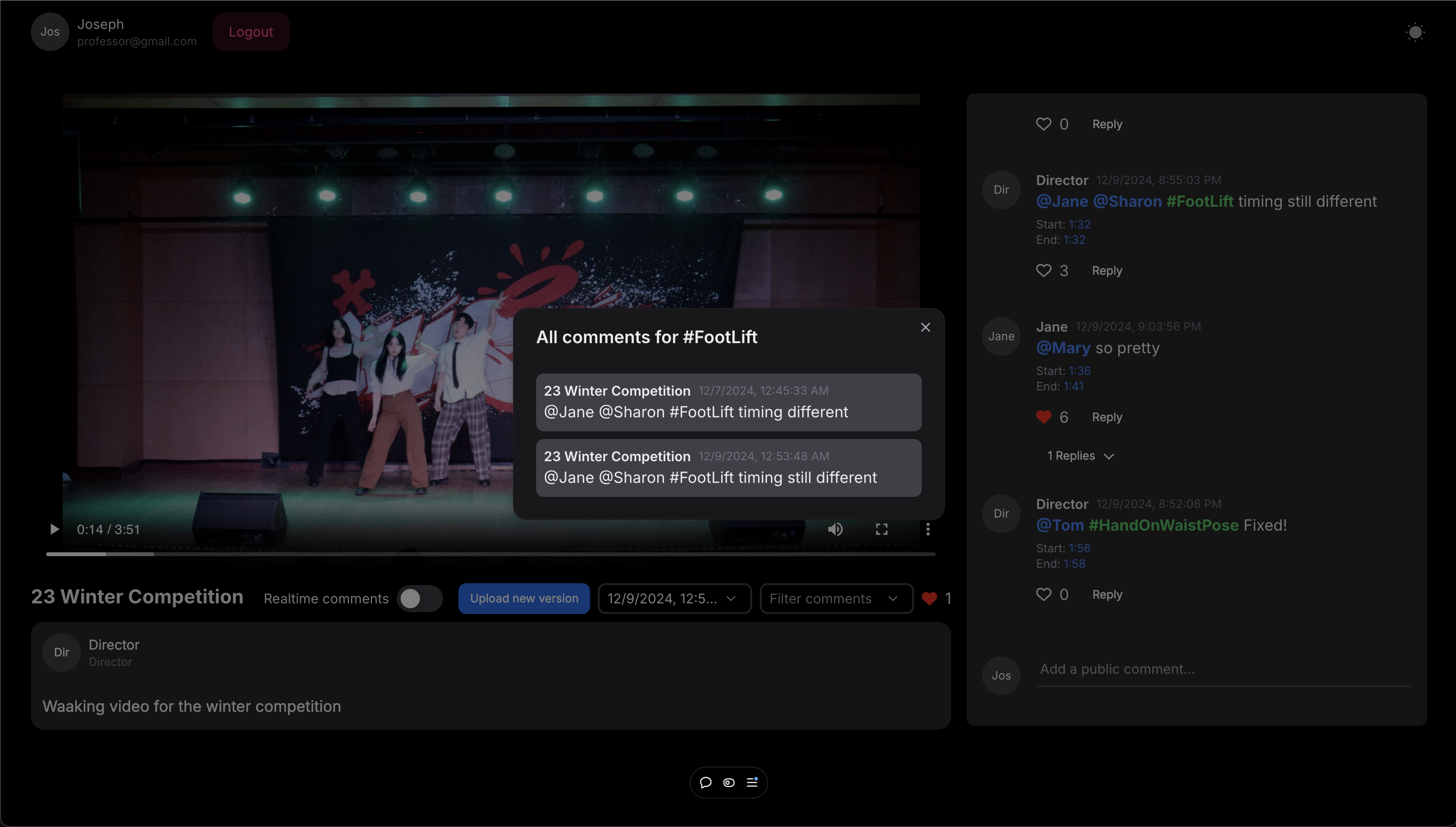Viewport: 1456px width, 827px height.
Task: Click Upload new version button
Action: tap(524, 599)
